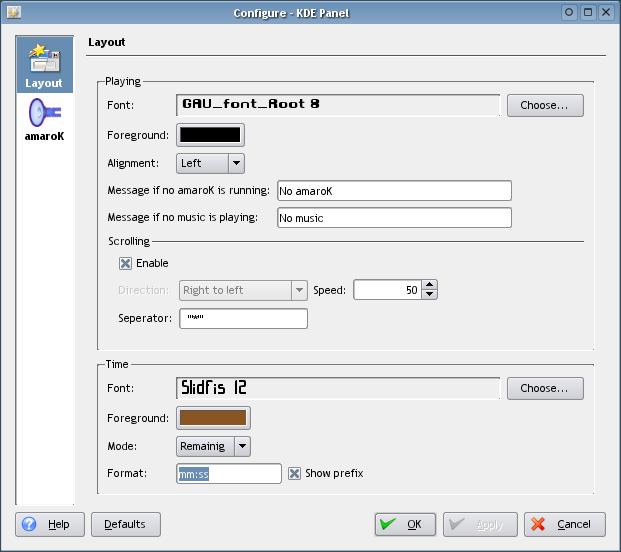This screenshot has height=552, width=621.
Task: Choose a font for Time section
Action: click(x=545, y=388)
